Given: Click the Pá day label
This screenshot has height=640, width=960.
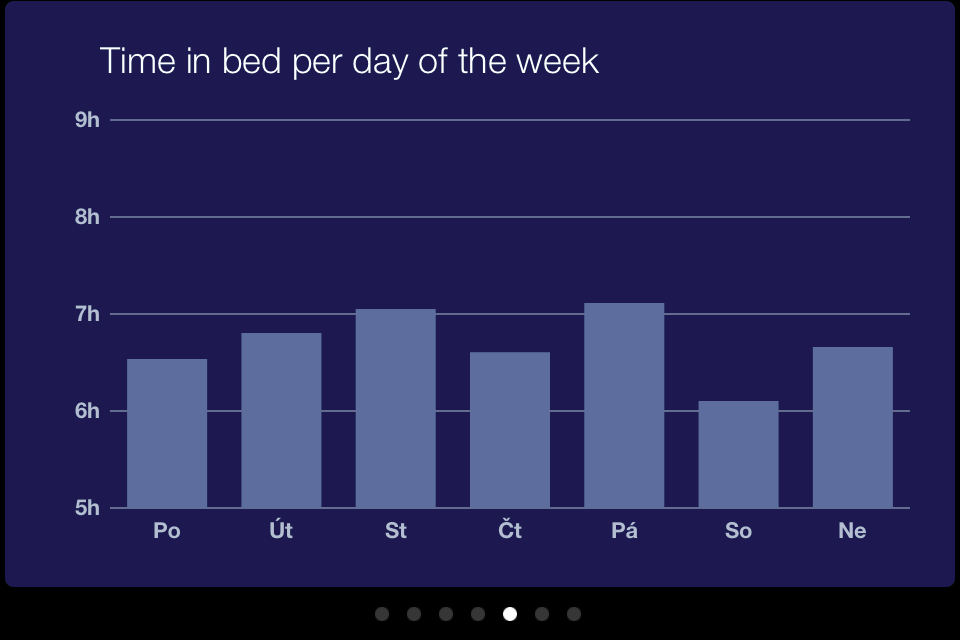Looking at the screenshot, I should [624, 530].
